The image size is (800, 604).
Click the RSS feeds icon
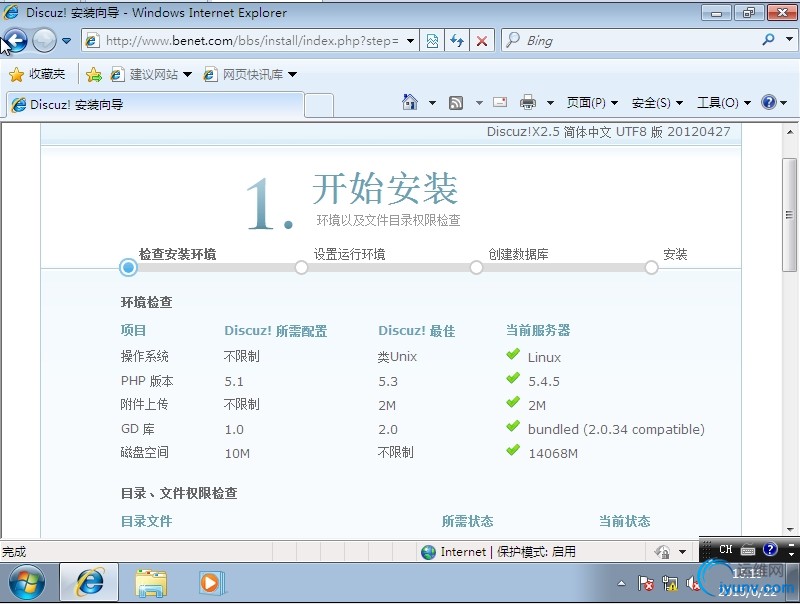pos(456,103)
